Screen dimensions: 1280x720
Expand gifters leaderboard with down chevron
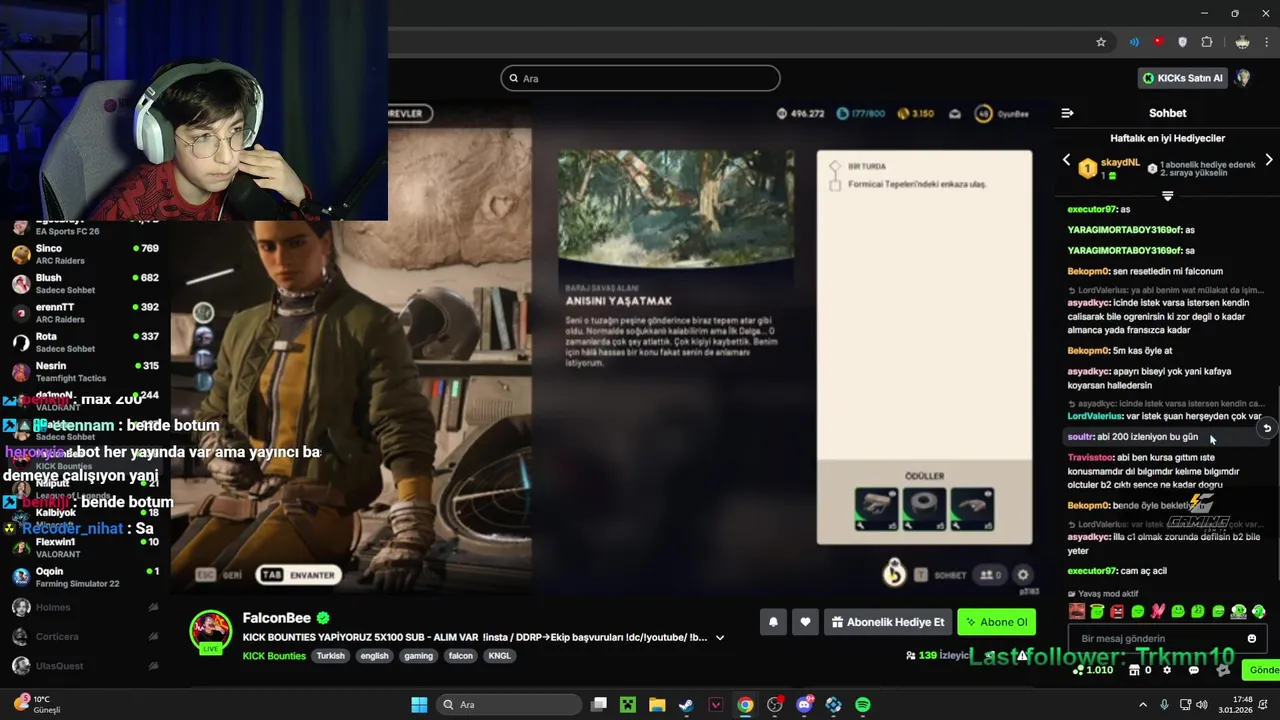click(1167, 196)
